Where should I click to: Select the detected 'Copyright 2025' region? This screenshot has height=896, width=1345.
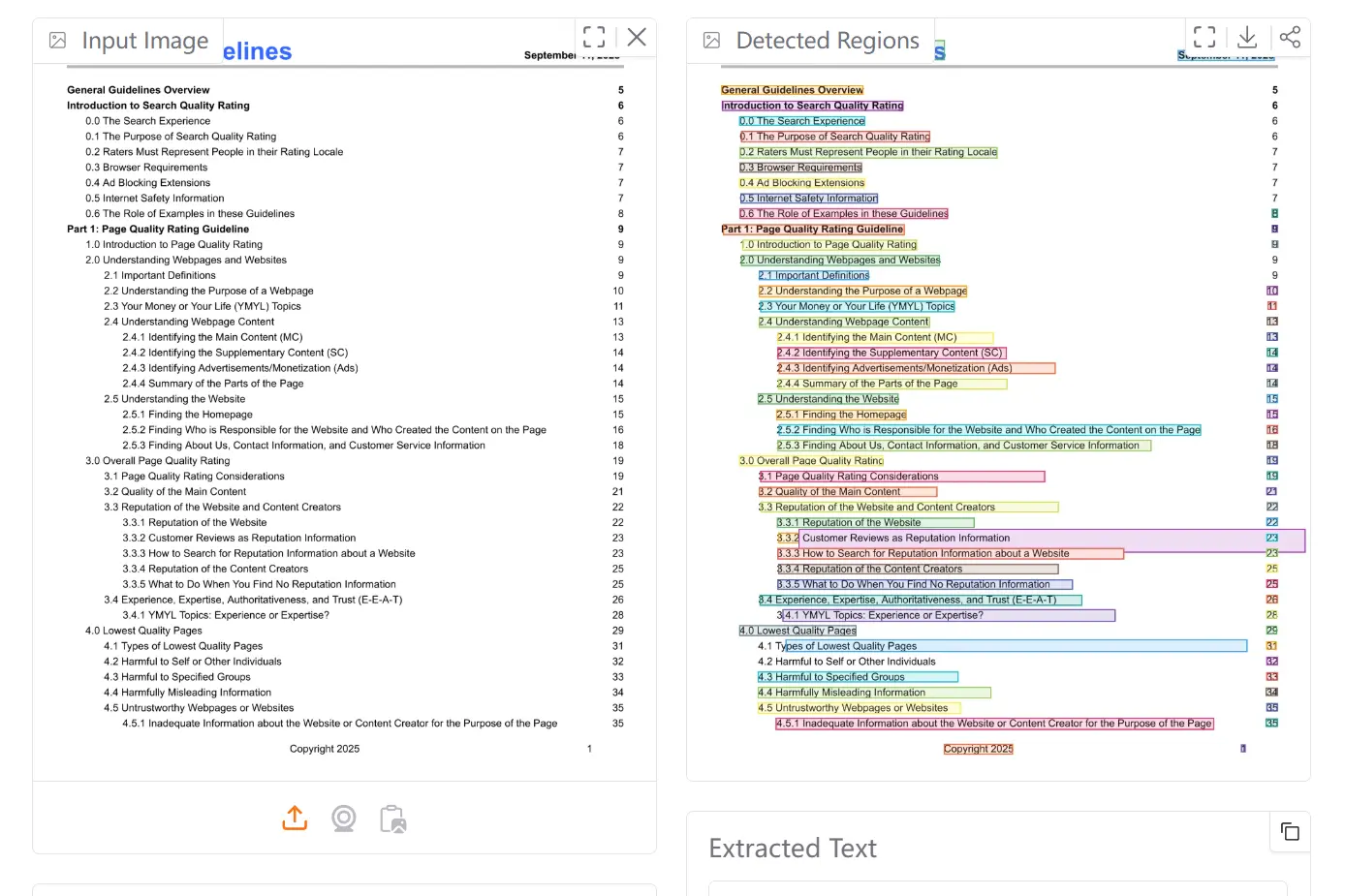[x=978, y=749]
